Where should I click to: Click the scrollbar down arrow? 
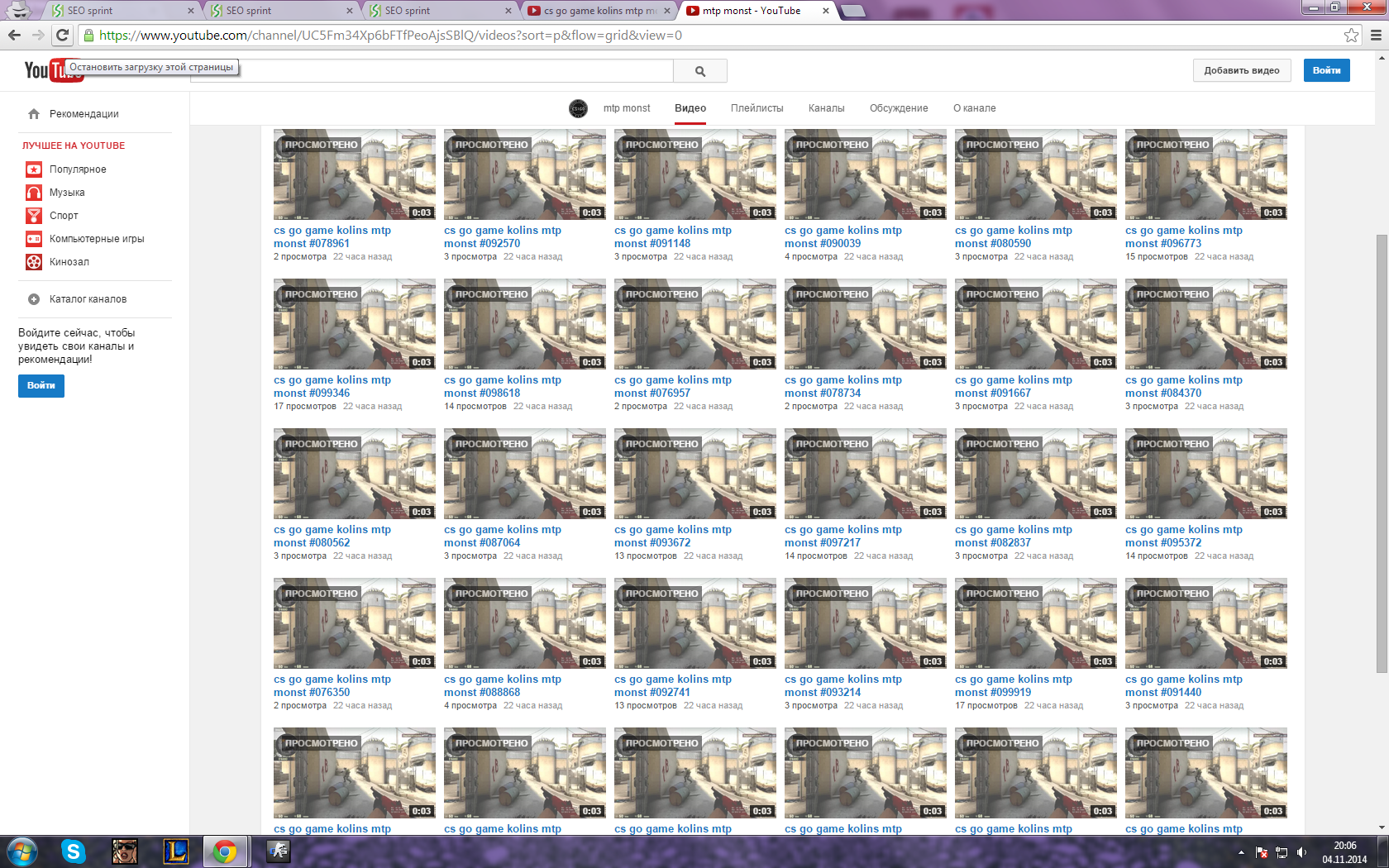[x=1382, y=827]
